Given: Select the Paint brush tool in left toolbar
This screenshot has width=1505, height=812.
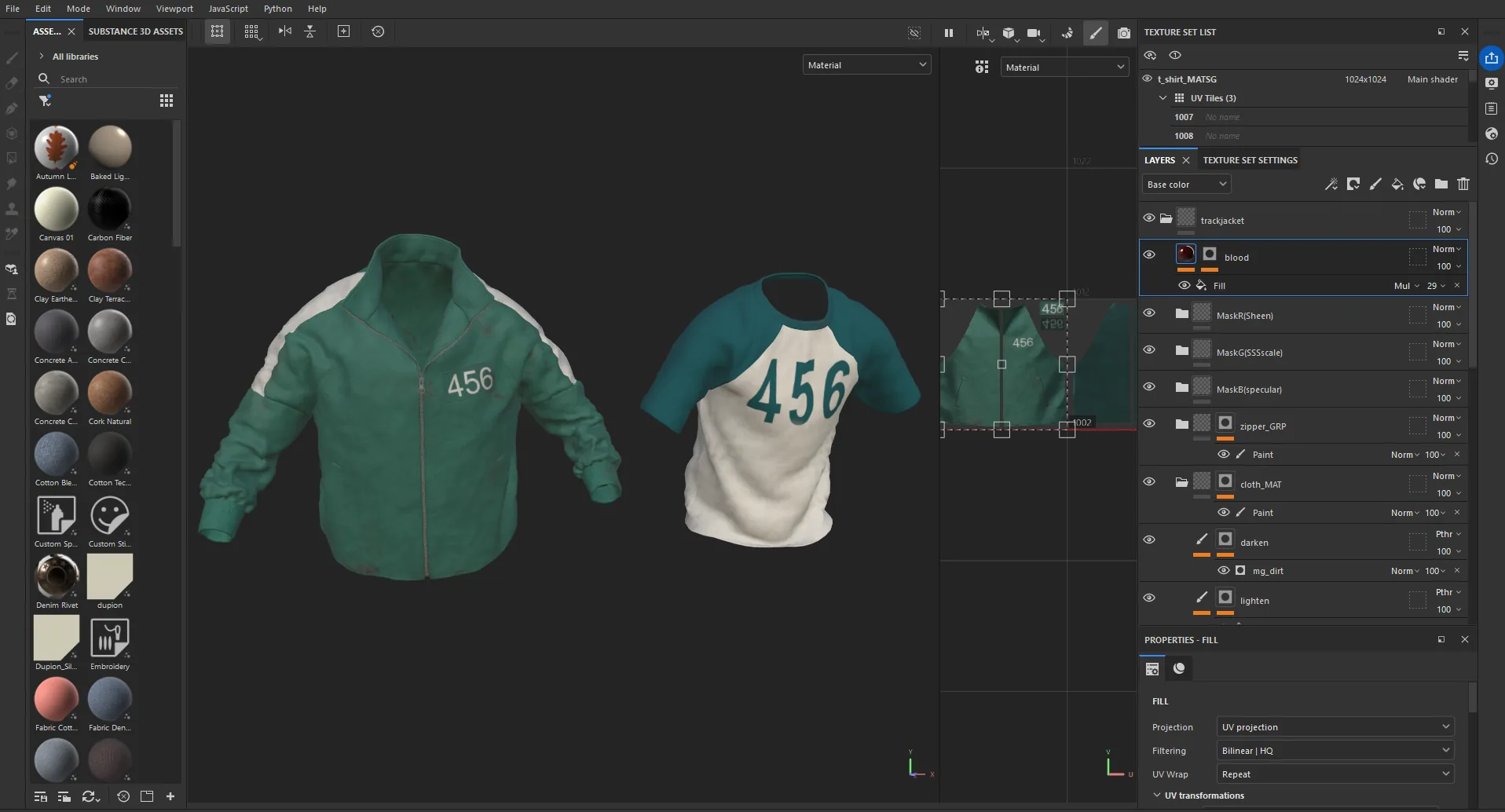Looking at the screenshot, I should [x=12, y=58].
